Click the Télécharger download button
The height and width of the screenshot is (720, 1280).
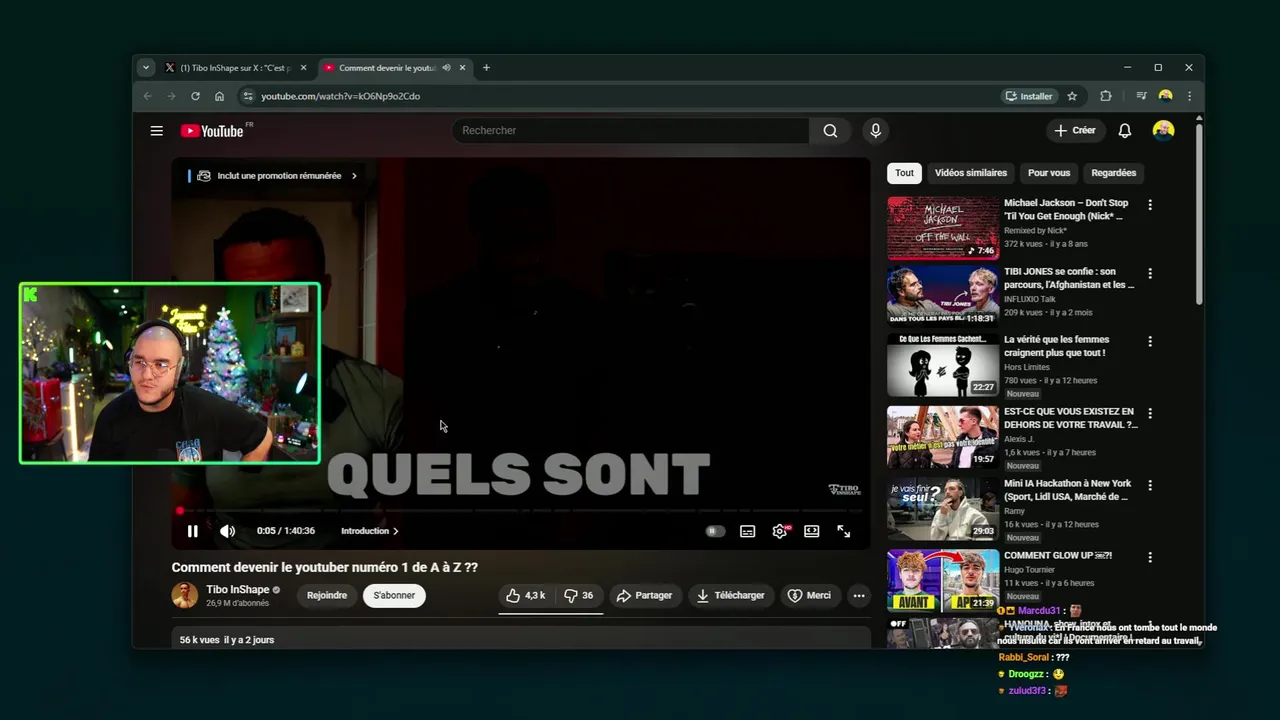(x=730, y=595)
